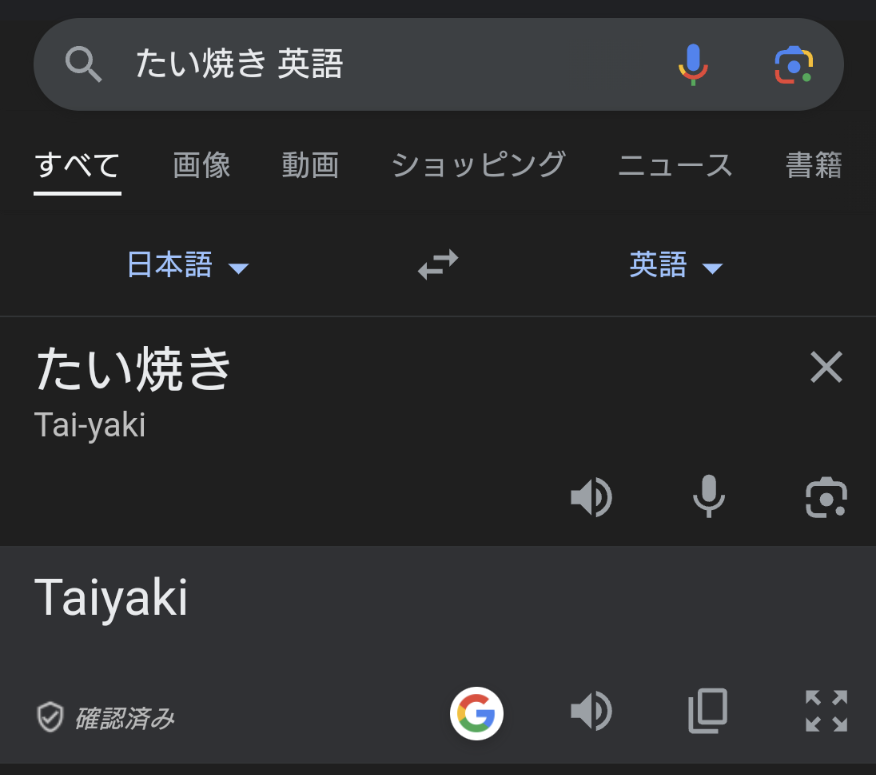The height and width of the screenshot is (775, 876).
Task: Open Google Lens camera search
Action: (794, 65)
